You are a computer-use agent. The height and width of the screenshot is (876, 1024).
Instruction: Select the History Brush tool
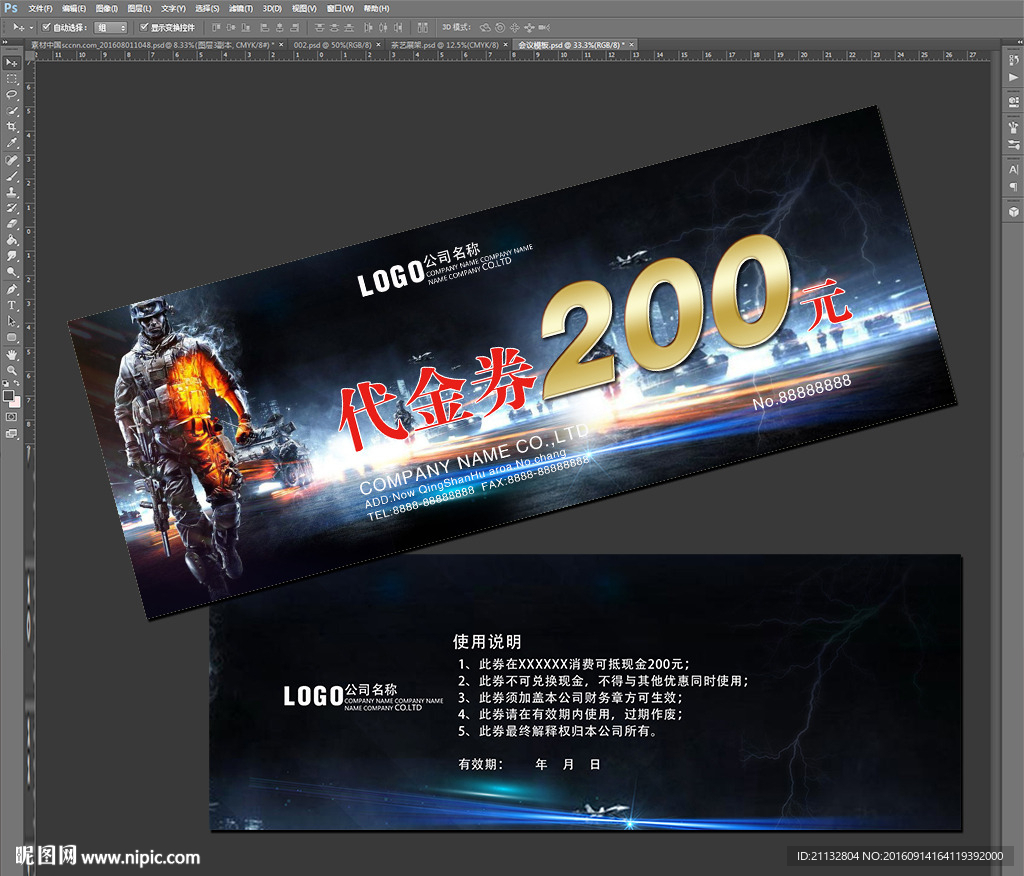(12, 208)
